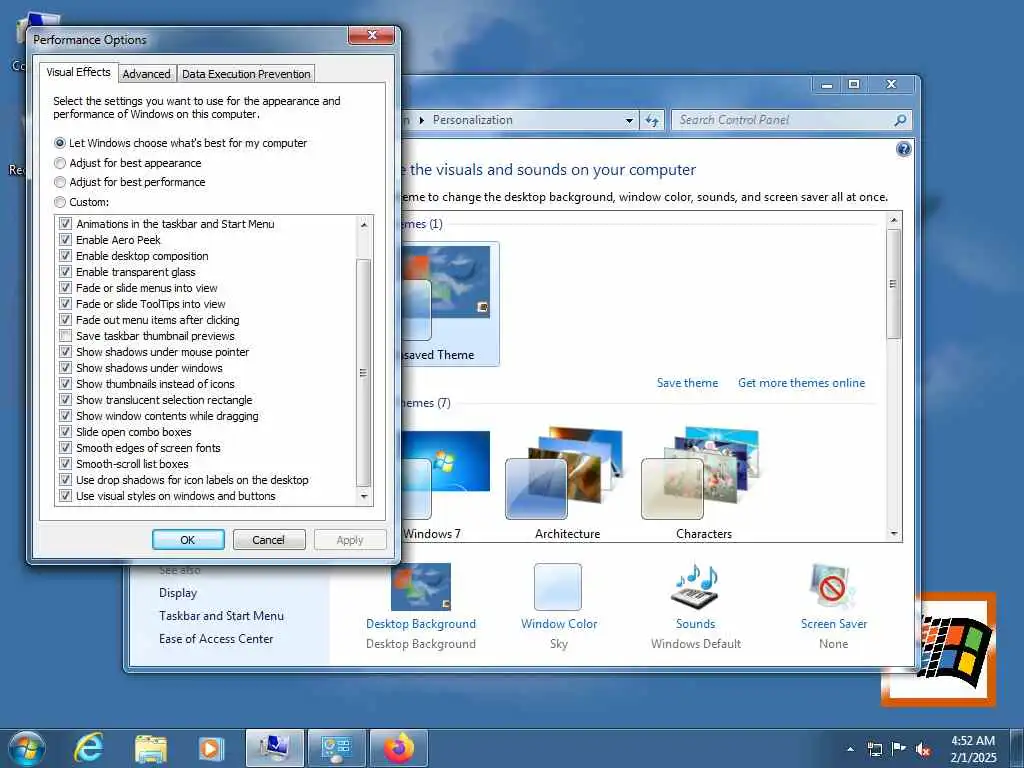The height and width of the screenshot is (768, 1024).
Task: Open Taskbar and Start Menu link
Action: 221,616
